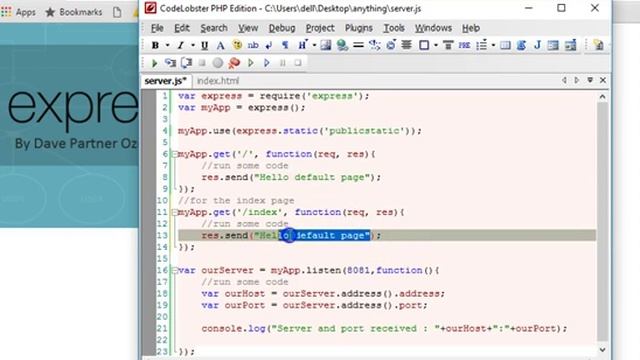Open the Search menu

coord(214,28)
